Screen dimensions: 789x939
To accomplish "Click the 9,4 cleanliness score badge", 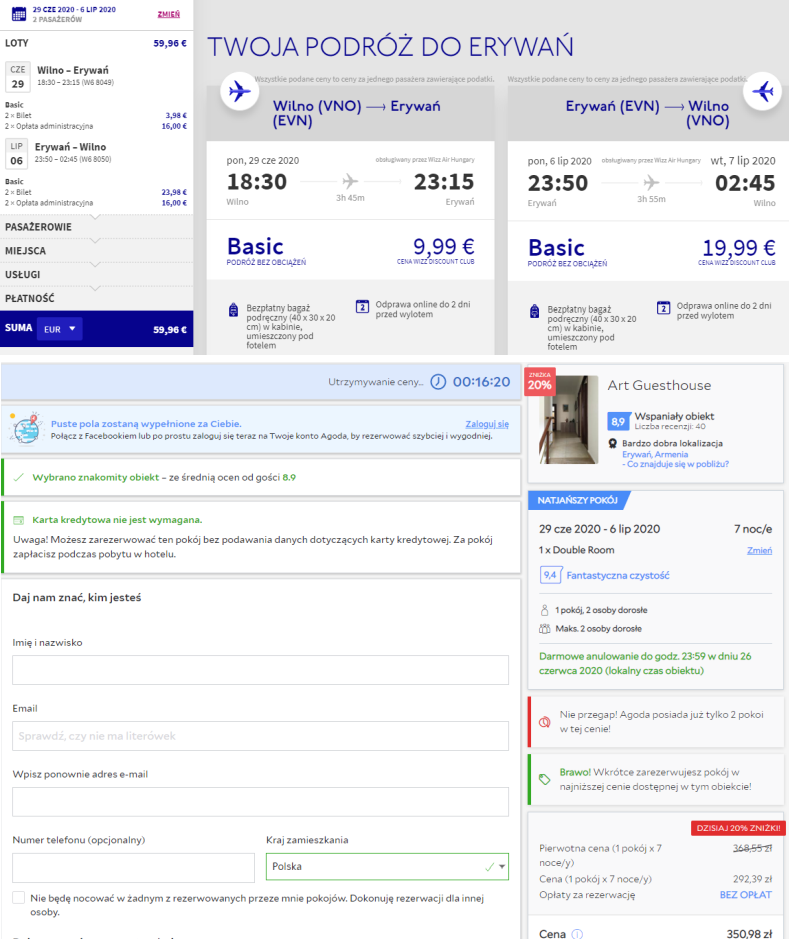I will click(x=549, y=575).
